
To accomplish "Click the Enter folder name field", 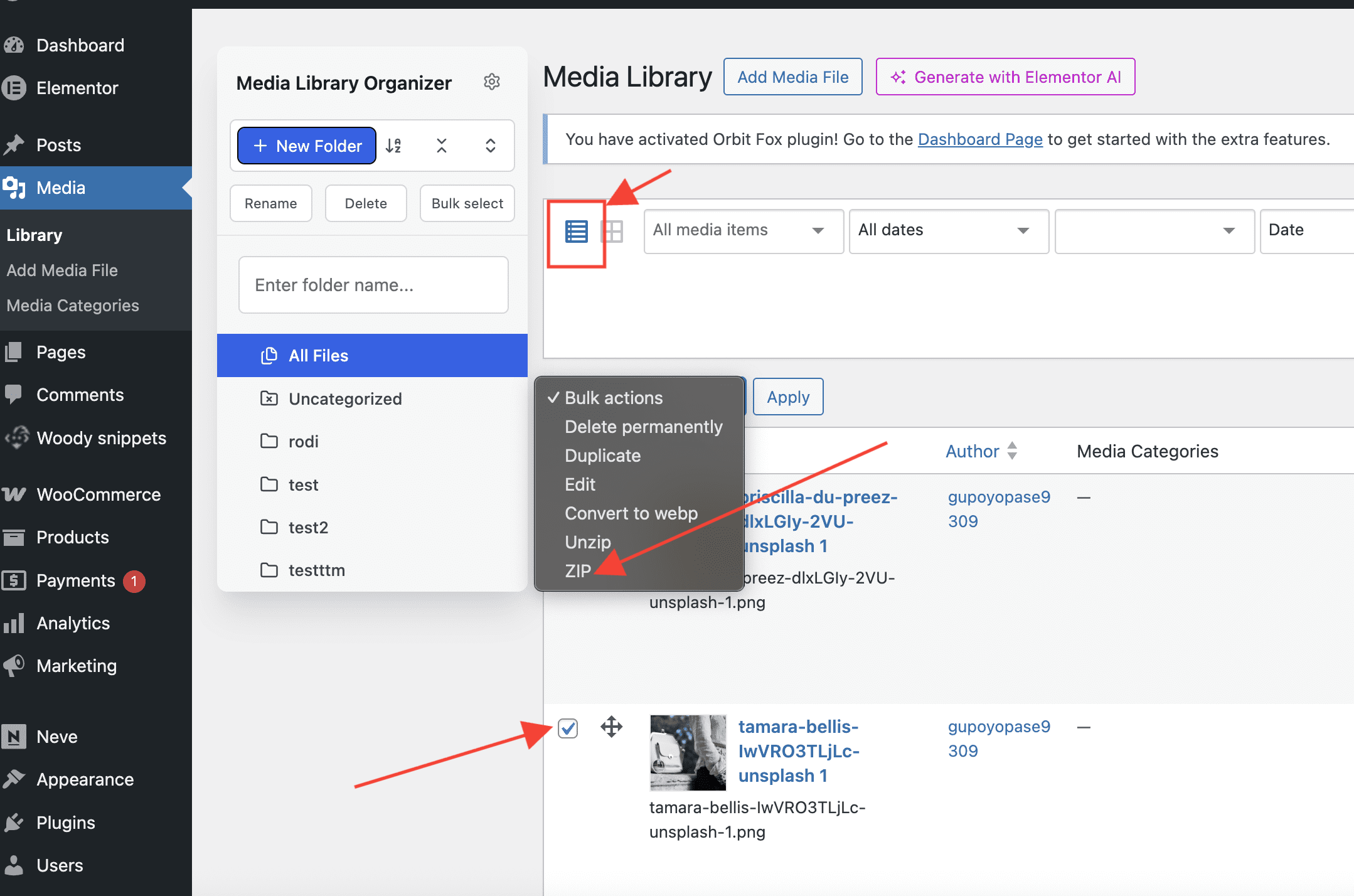I will click(x=373, y=285).
